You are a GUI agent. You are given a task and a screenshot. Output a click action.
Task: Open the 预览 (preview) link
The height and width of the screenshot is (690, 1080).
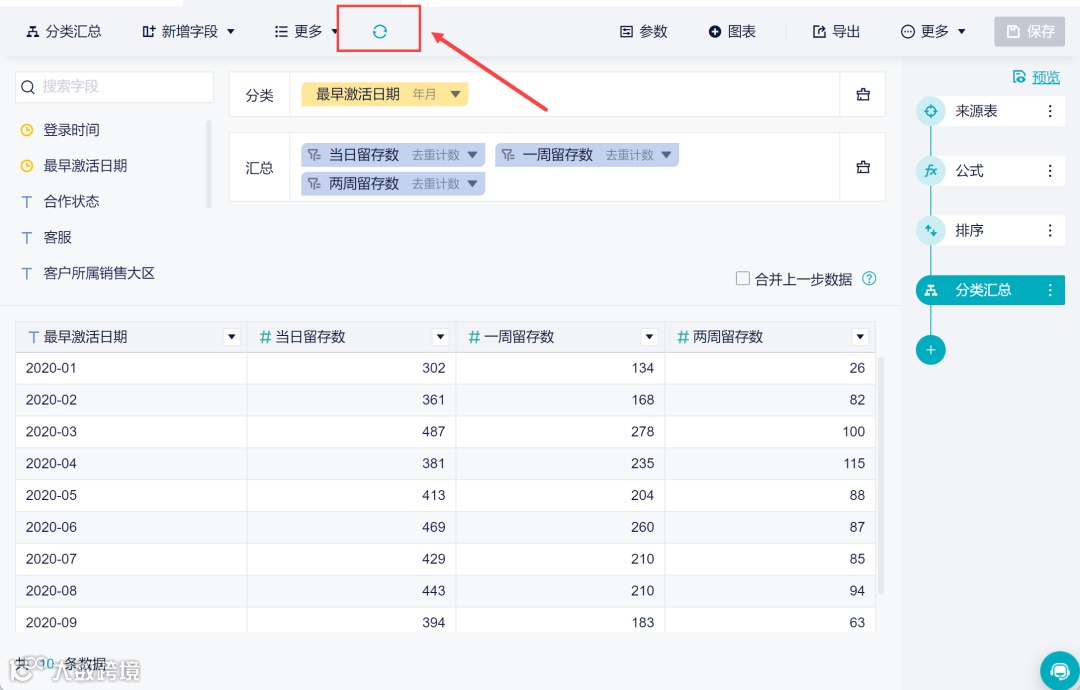tap(1046, 76)
